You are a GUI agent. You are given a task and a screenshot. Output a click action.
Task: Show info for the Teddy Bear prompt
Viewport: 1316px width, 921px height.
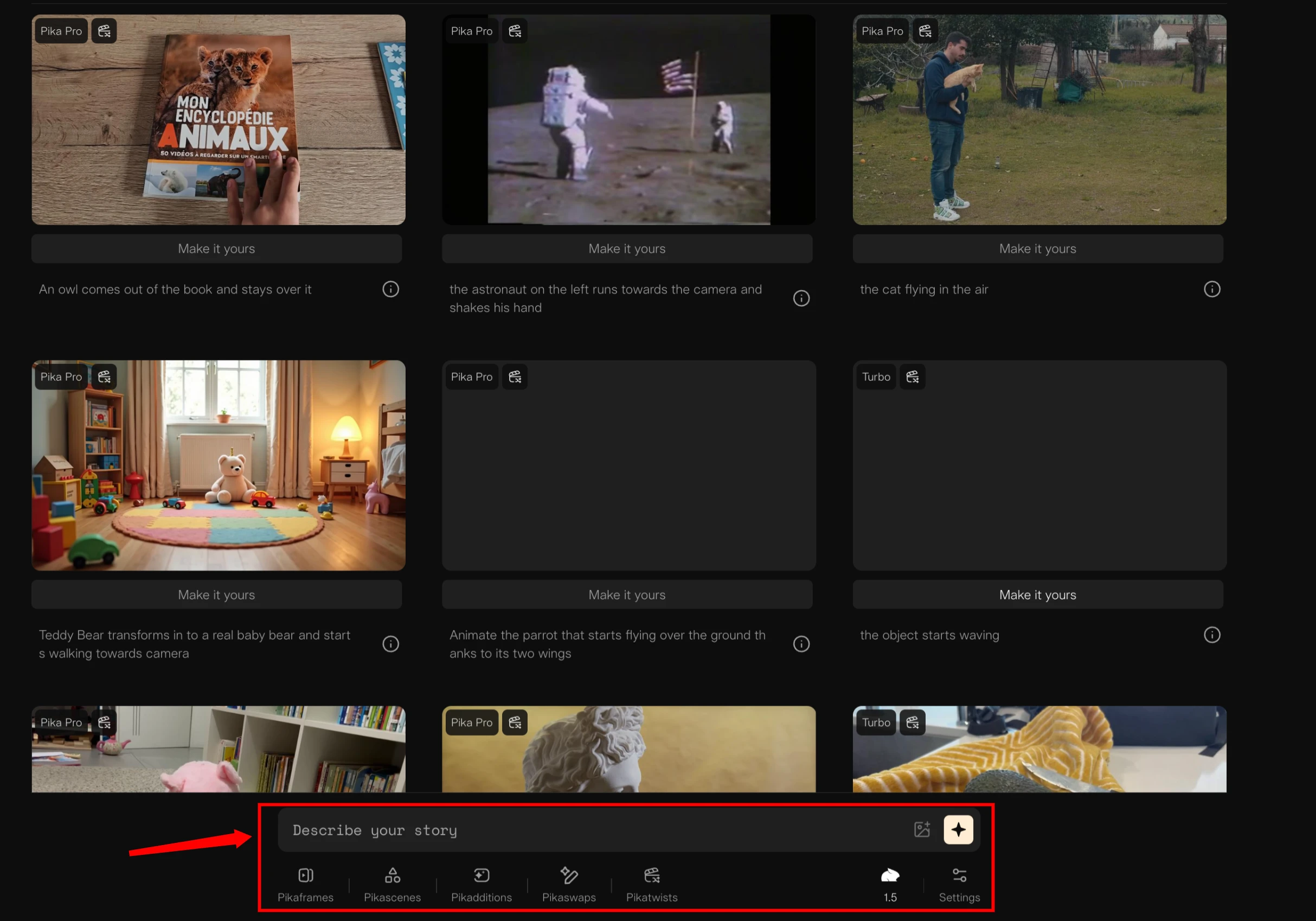[x=390, y=644]
